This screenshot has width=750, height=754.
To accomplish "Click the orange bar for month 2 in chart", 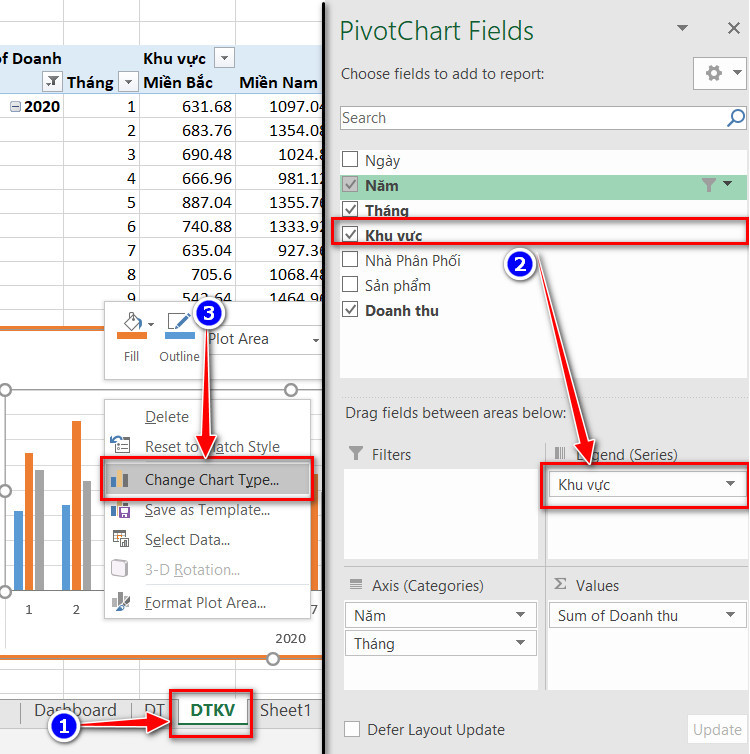I will tap(76, 505).
